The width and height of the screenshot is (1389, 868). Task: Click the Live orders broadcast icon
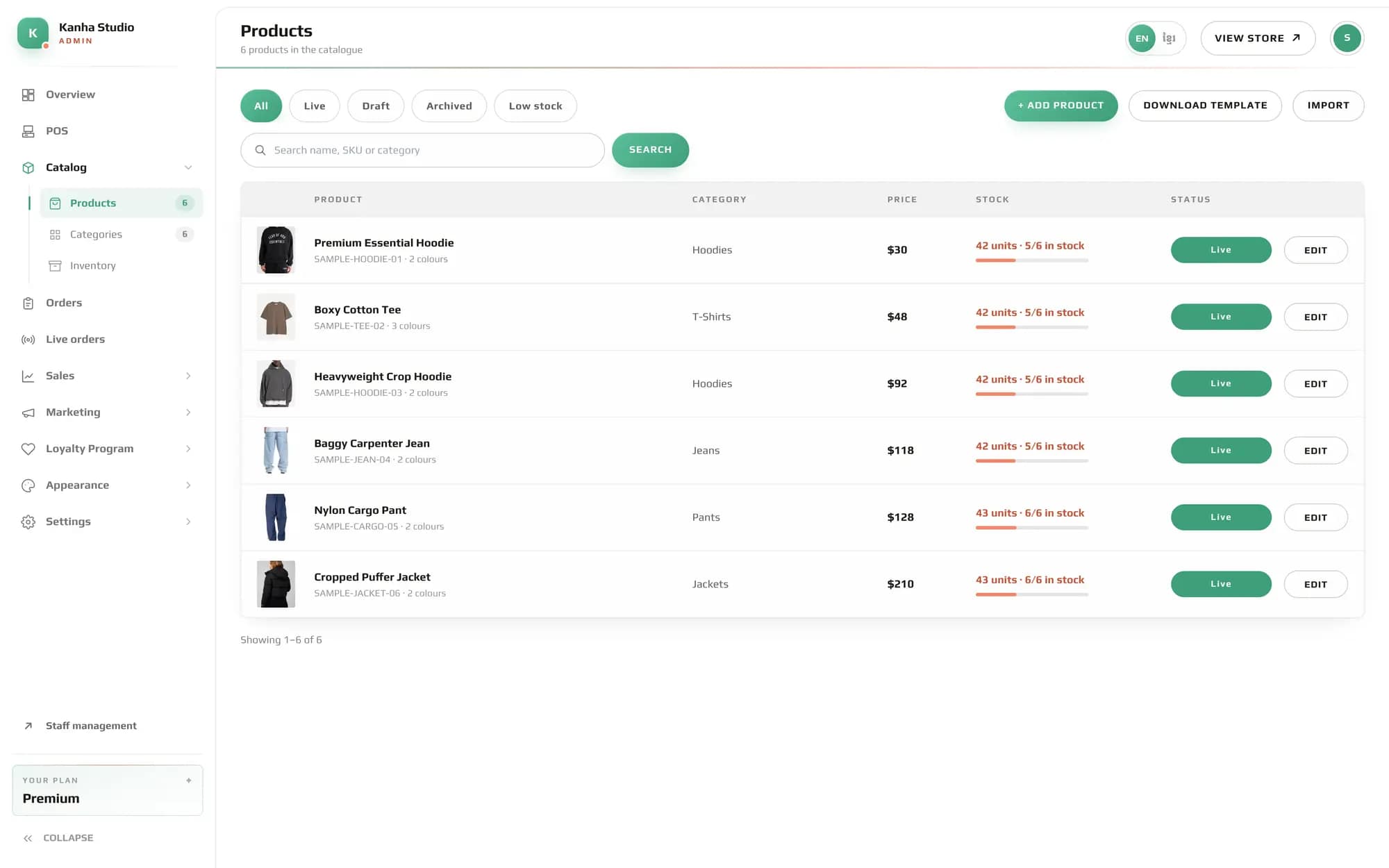point(28,340)
